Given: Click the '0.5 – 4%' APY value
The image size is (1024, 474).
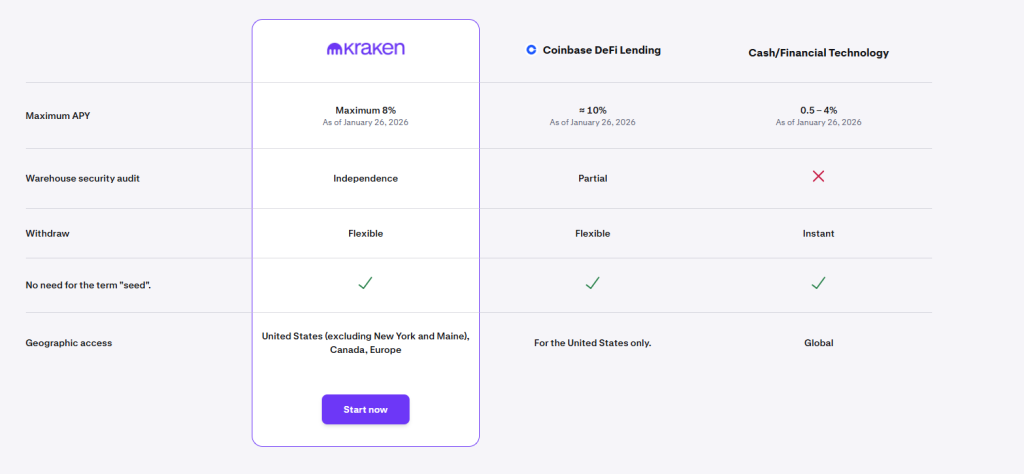Looking at the screenshot, I should (x=818, y=110).
